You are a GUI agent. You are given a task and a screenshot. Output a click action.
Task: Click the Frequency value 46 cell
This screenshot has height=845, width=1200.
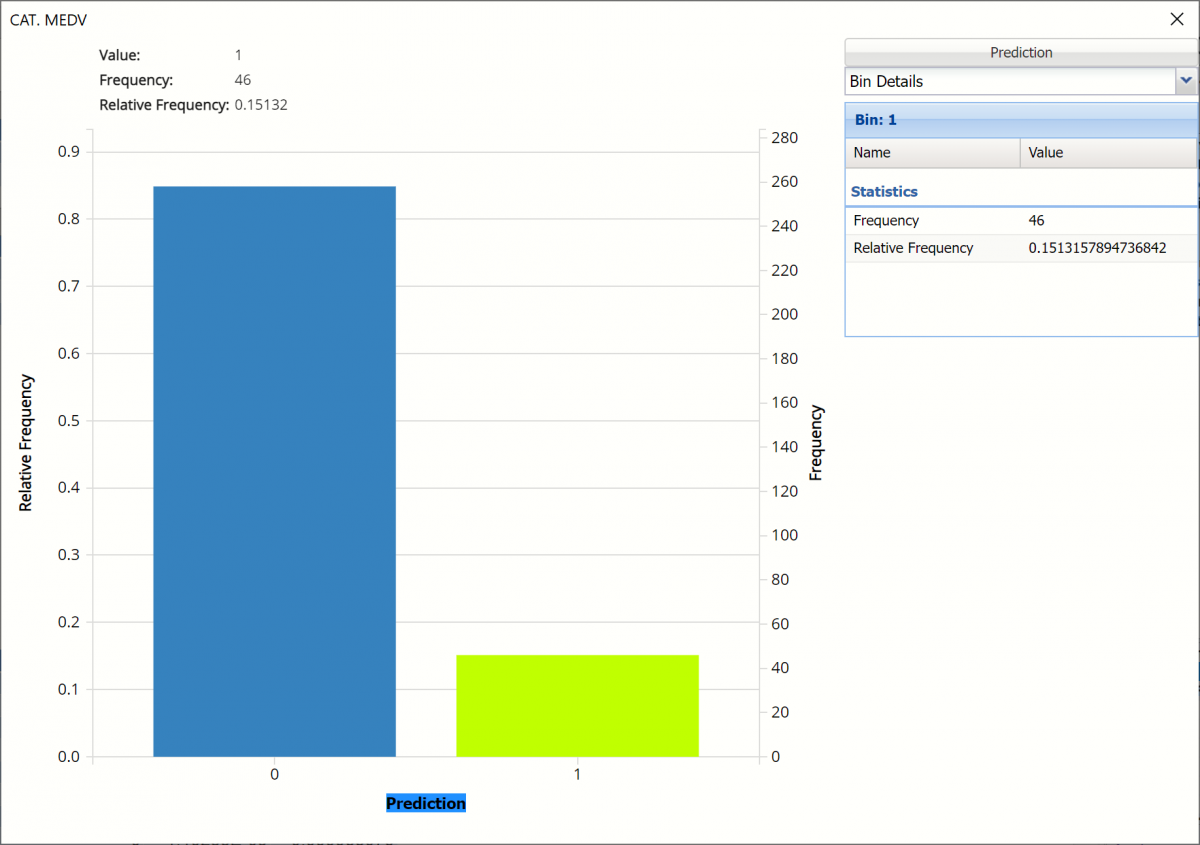tap(1107, 221)
